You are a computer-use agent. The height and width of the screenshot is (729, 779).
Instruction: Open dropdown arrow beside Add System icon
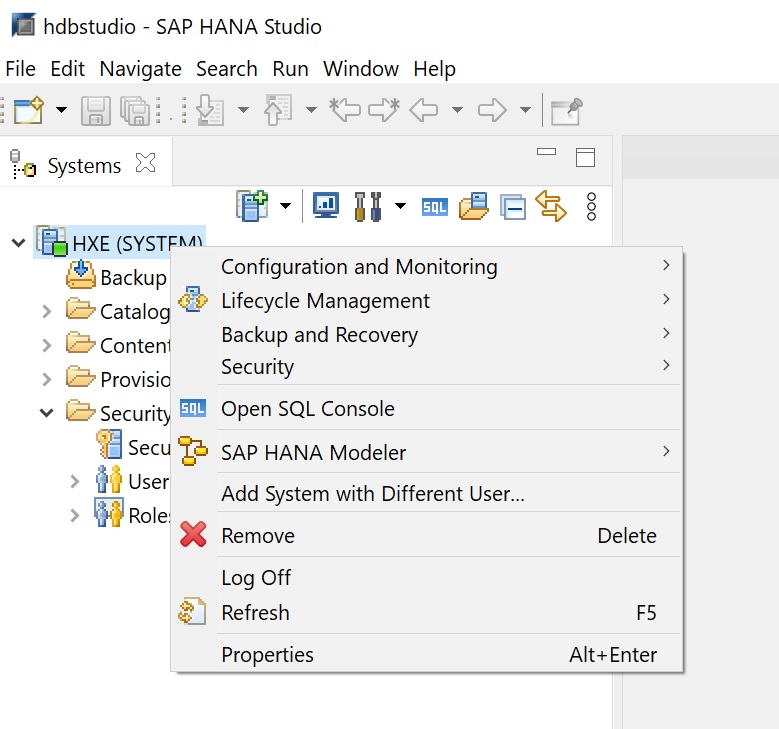[286, 207]
